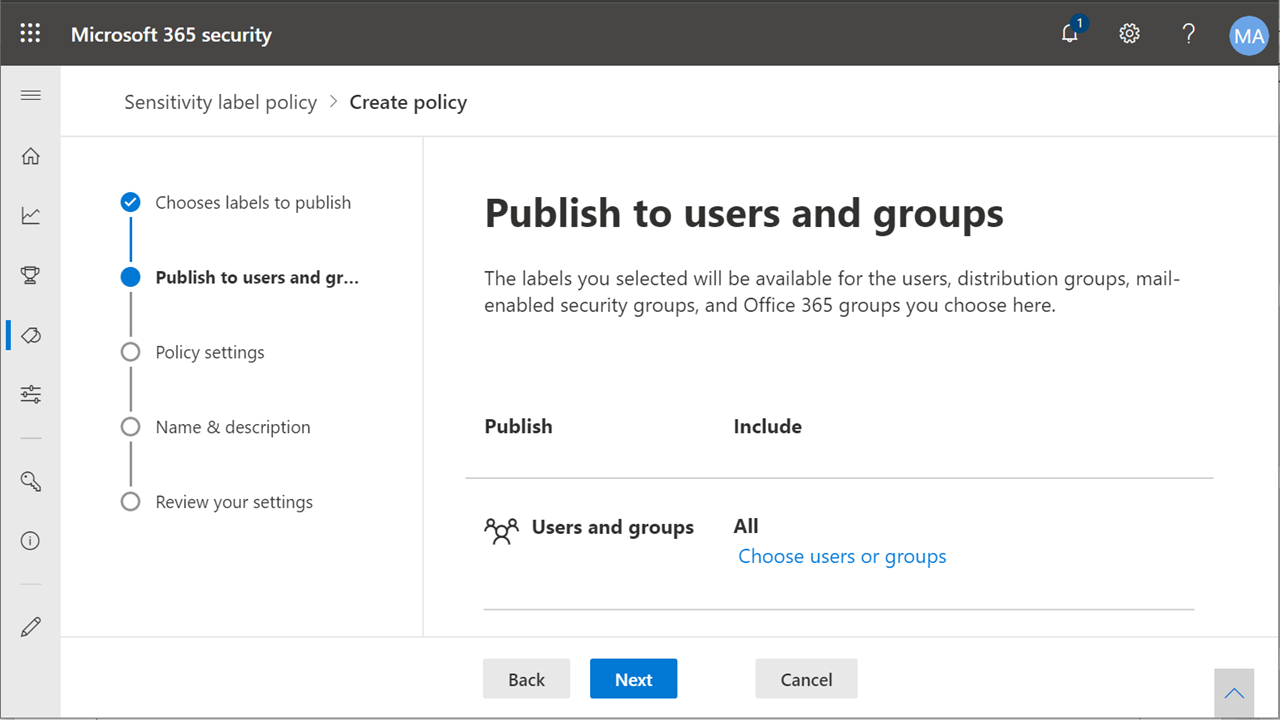Click the Back button
The height and width of the screenshot is (720, 1280).
[526, 679]
